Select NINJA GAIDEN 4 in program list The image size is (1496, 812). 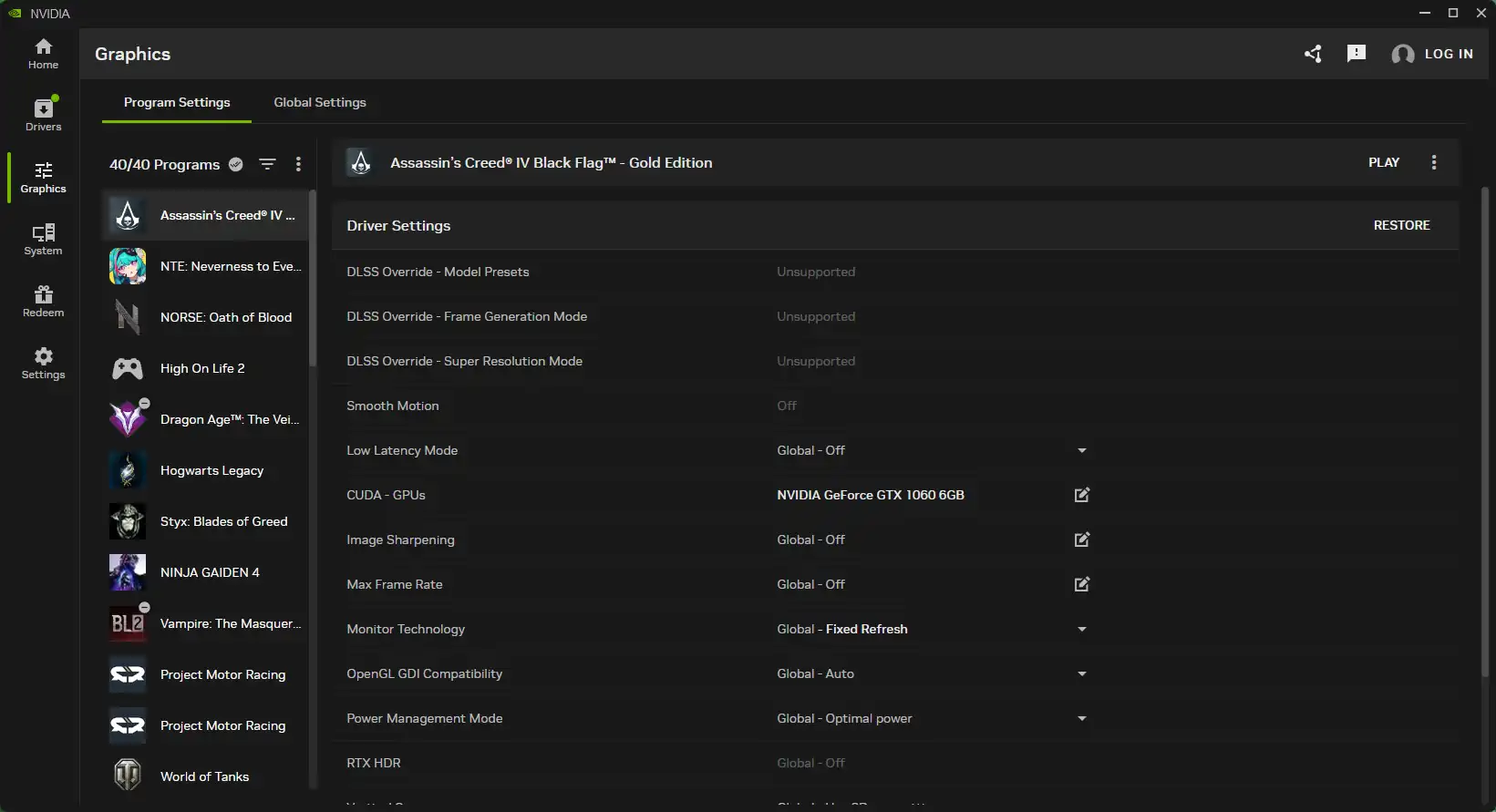pyautogui.click(x=205, y=572)
